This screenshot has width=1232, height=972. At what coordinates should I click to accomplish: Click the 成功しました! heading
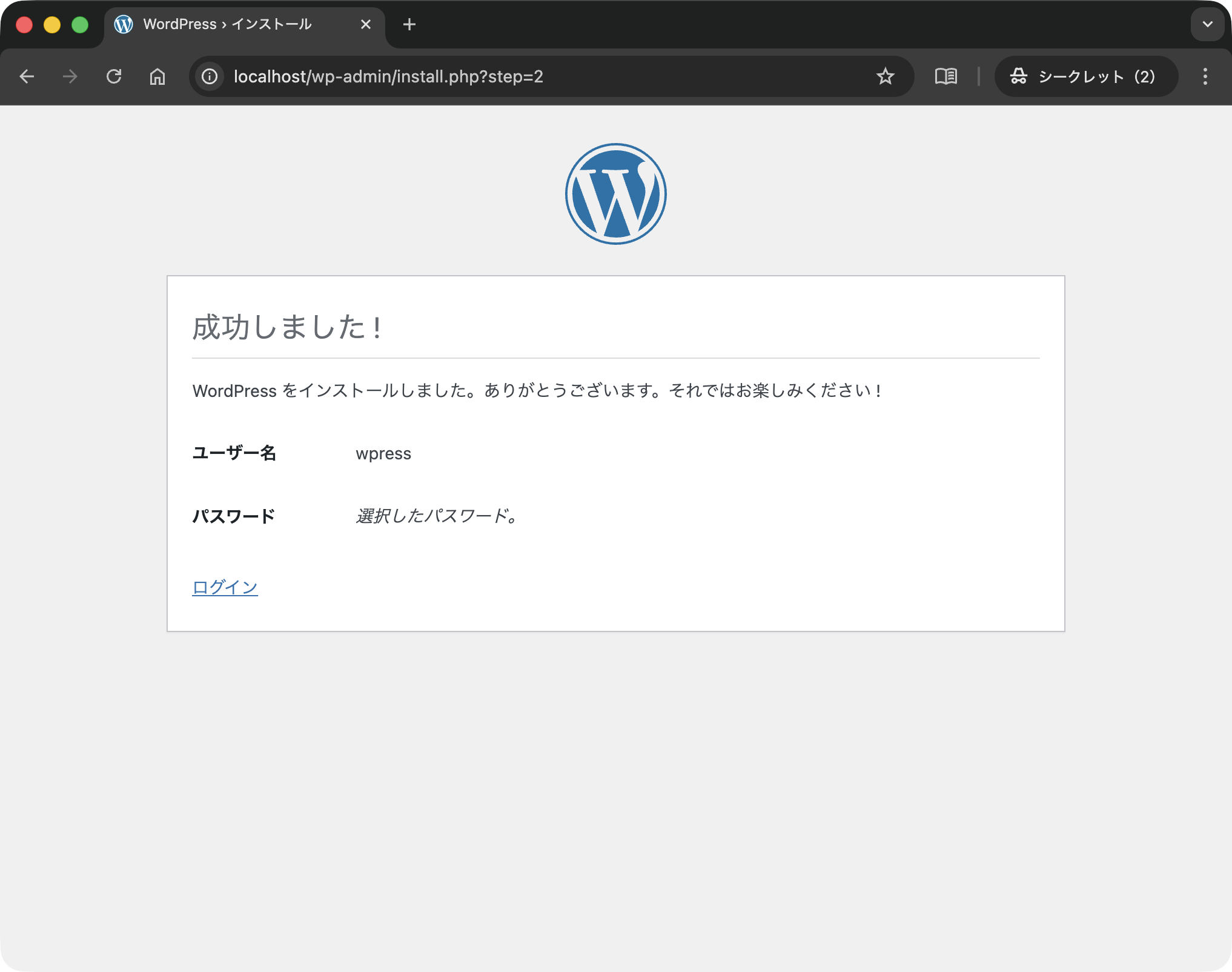287,328
